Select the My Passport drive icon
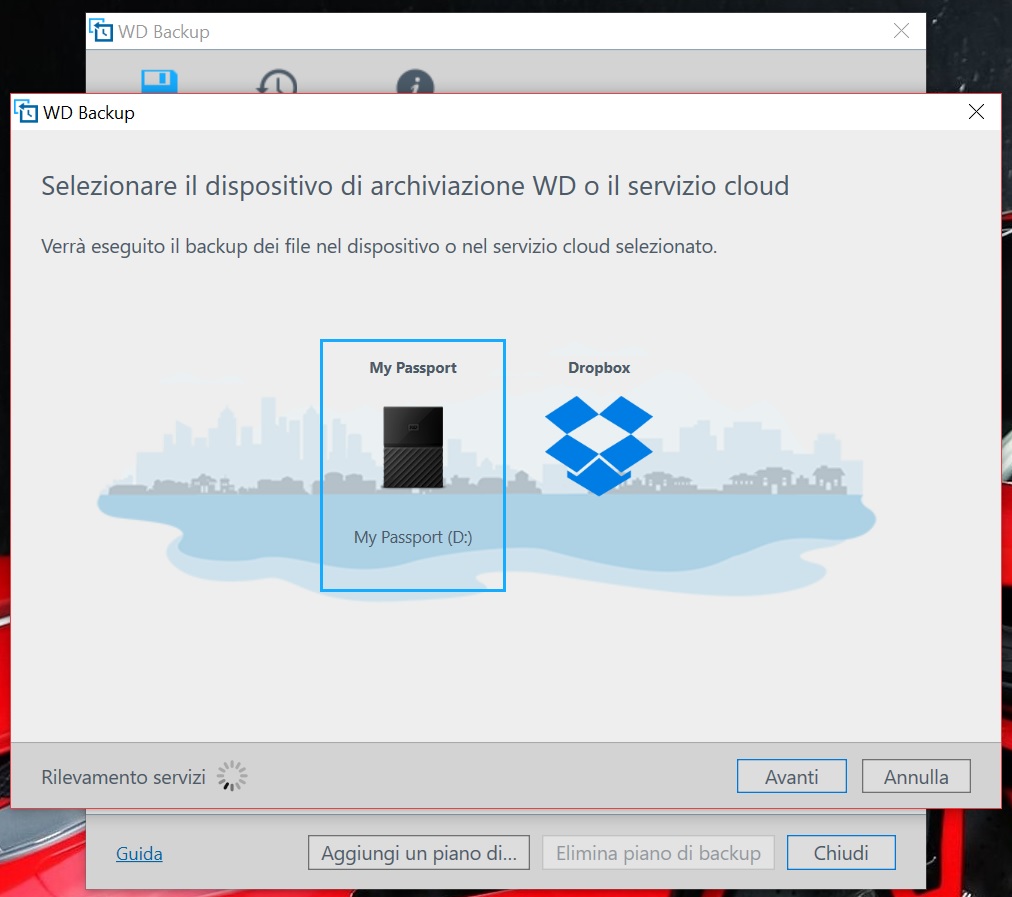The image size is (1012, 897). pos(413,447)
